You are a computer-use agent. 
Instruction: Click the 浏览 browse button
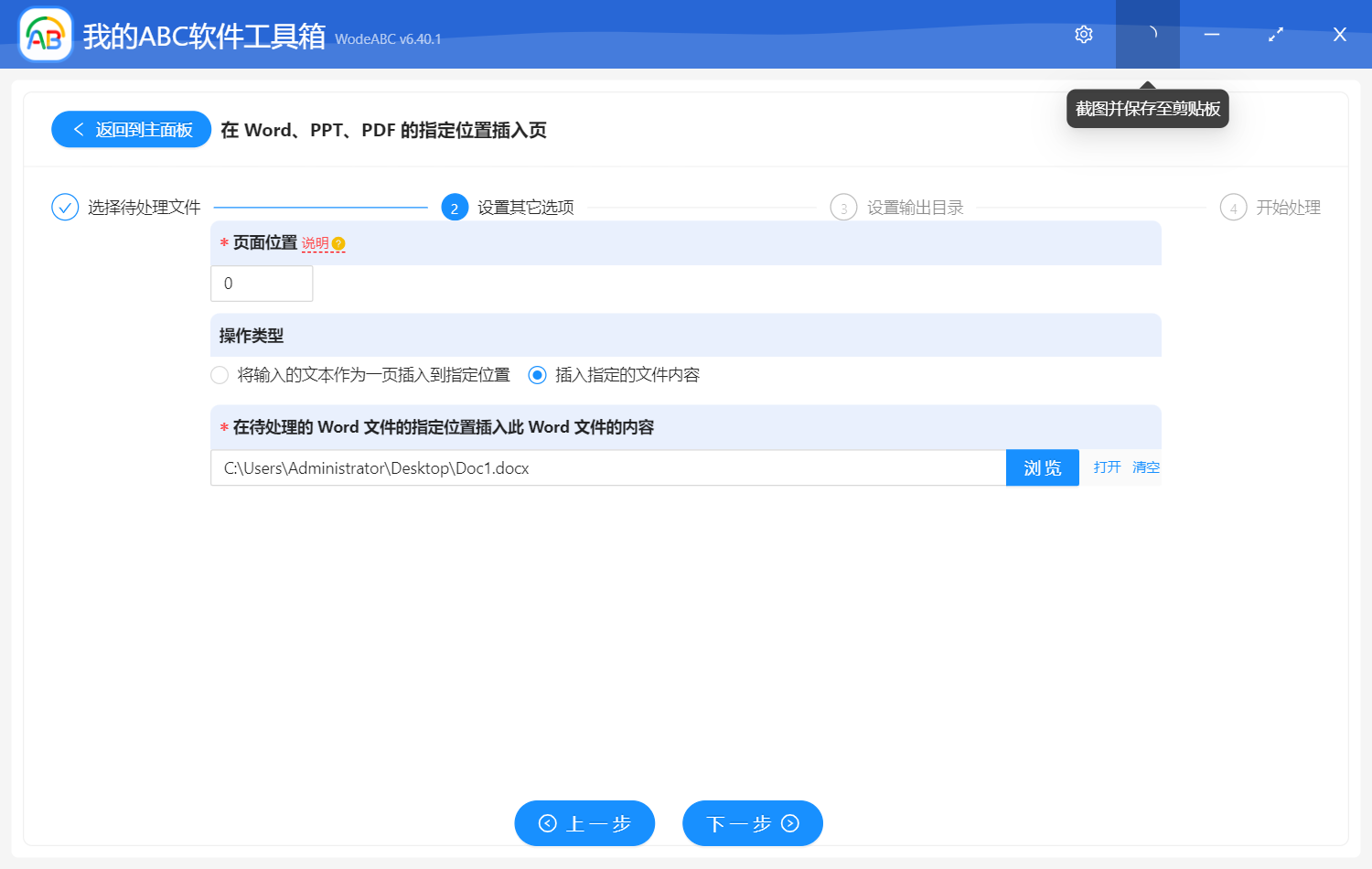1042,467
